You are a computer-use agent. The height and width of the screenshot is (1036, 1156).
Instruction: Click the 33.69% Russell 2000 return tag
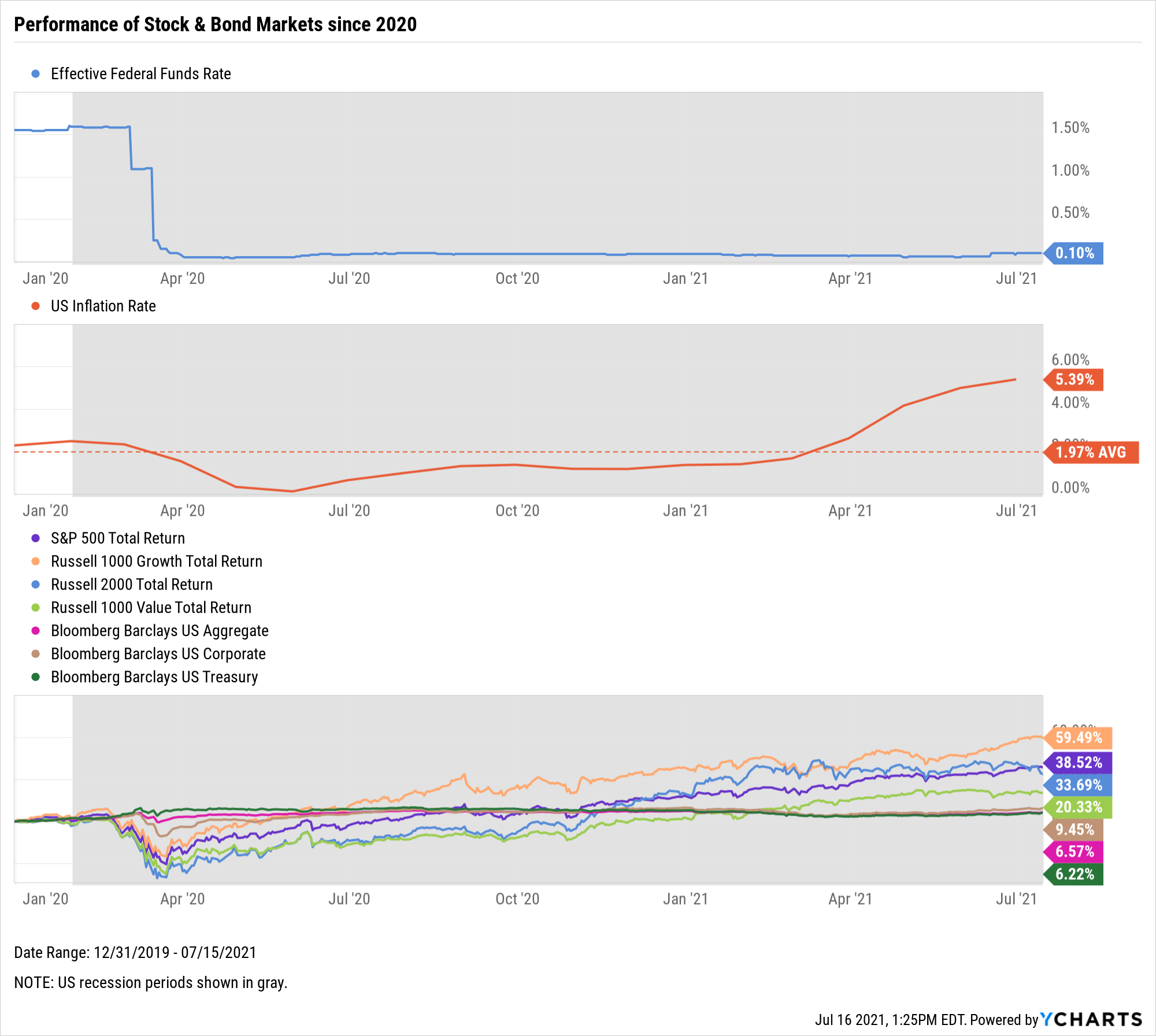[1078, 786]
